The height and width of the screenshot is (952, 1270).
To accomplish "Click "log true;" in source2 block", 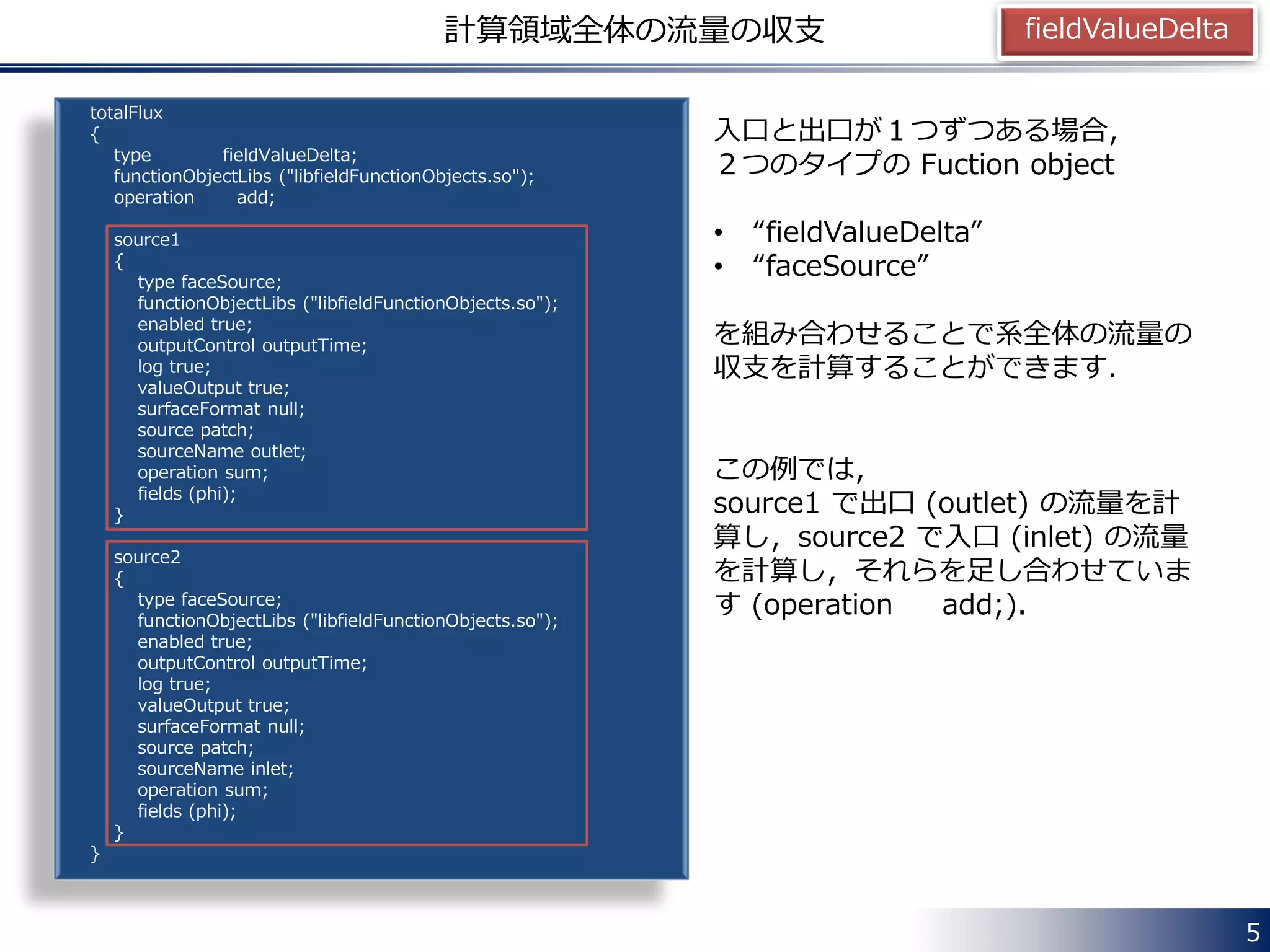I will [174, 684].
